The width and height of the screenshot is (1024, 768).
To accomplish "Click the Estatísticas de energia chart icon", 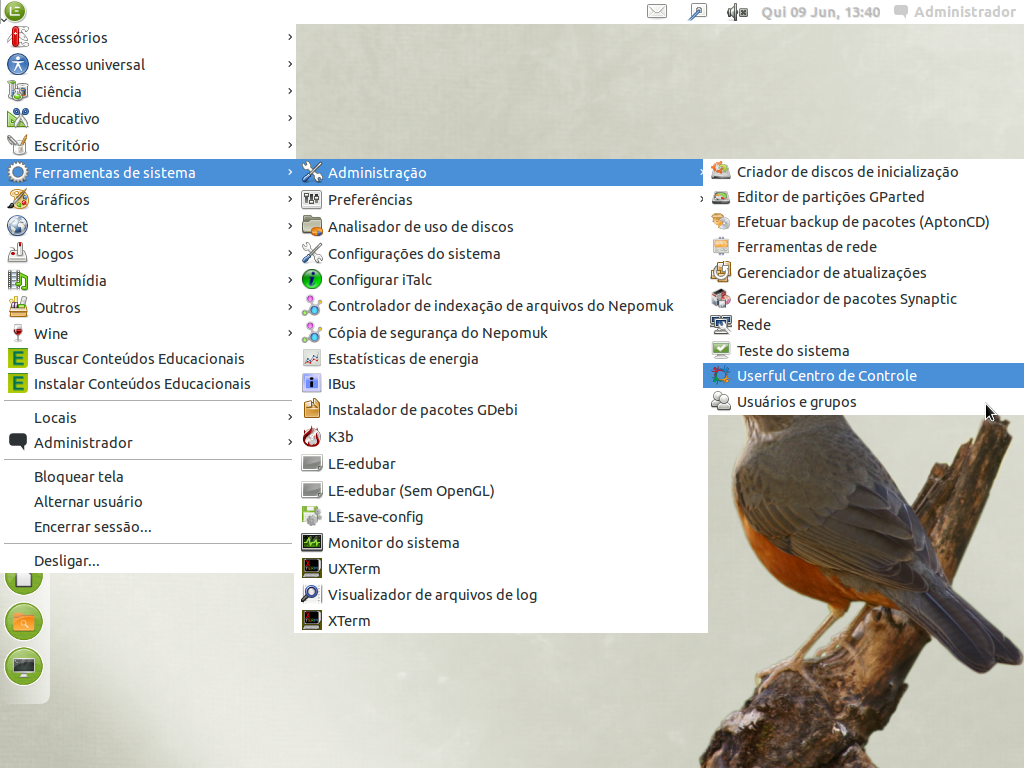I will (x=312, y=358).
